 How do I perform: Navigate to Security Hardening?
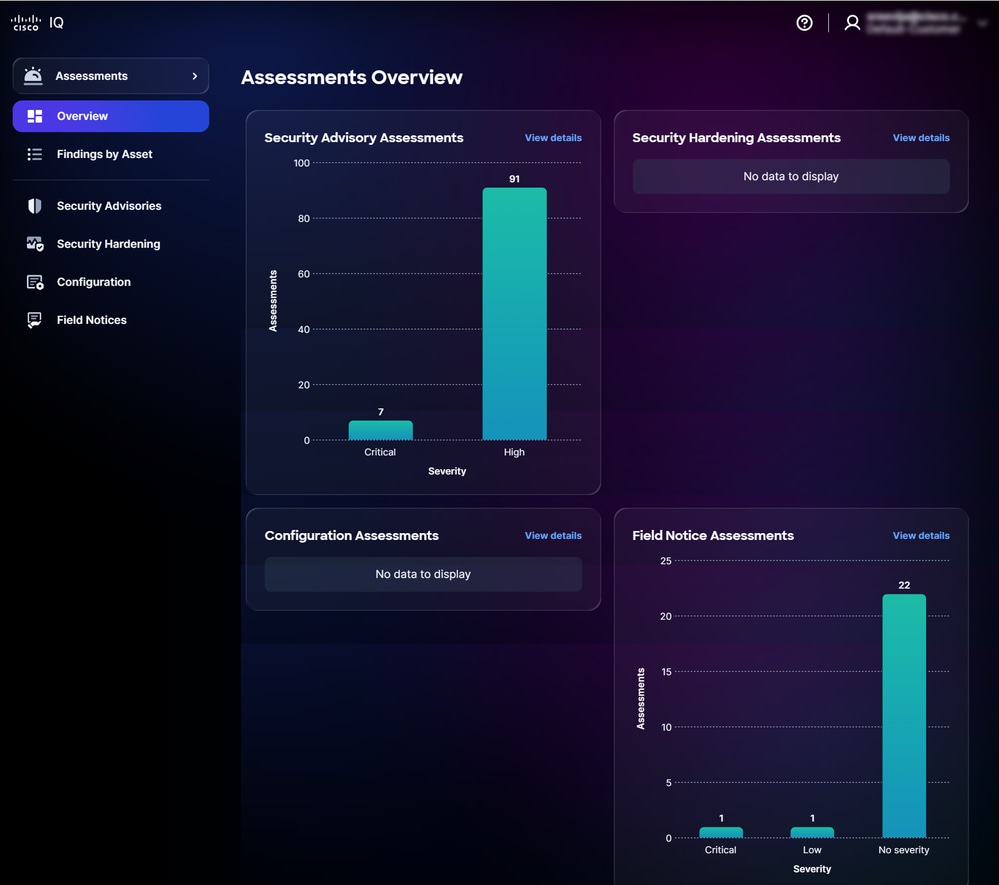(108, 244)
